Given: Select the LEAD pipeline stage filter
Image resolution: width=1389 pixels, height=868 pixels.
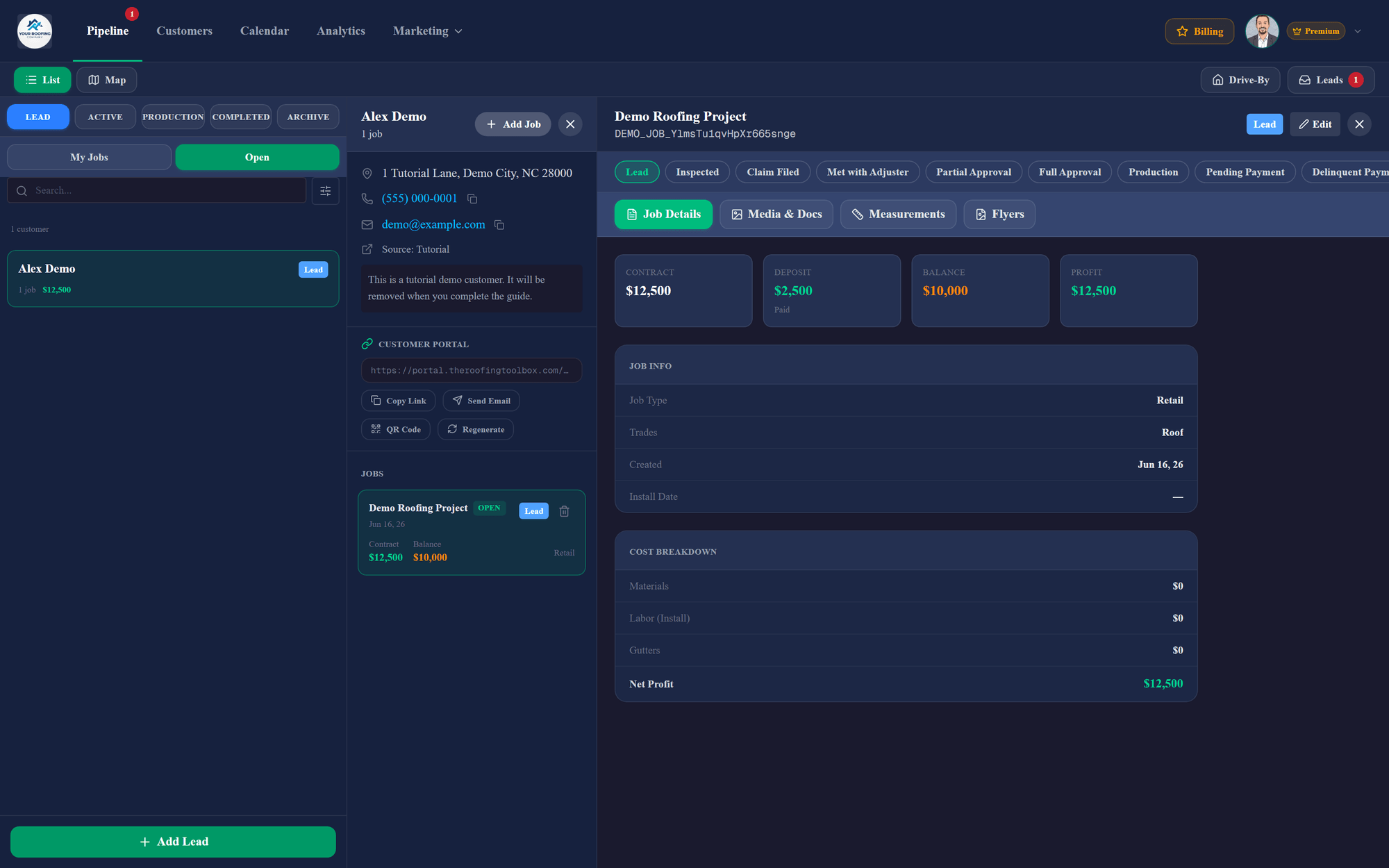Looking at the screenshot, I should 38,117.
